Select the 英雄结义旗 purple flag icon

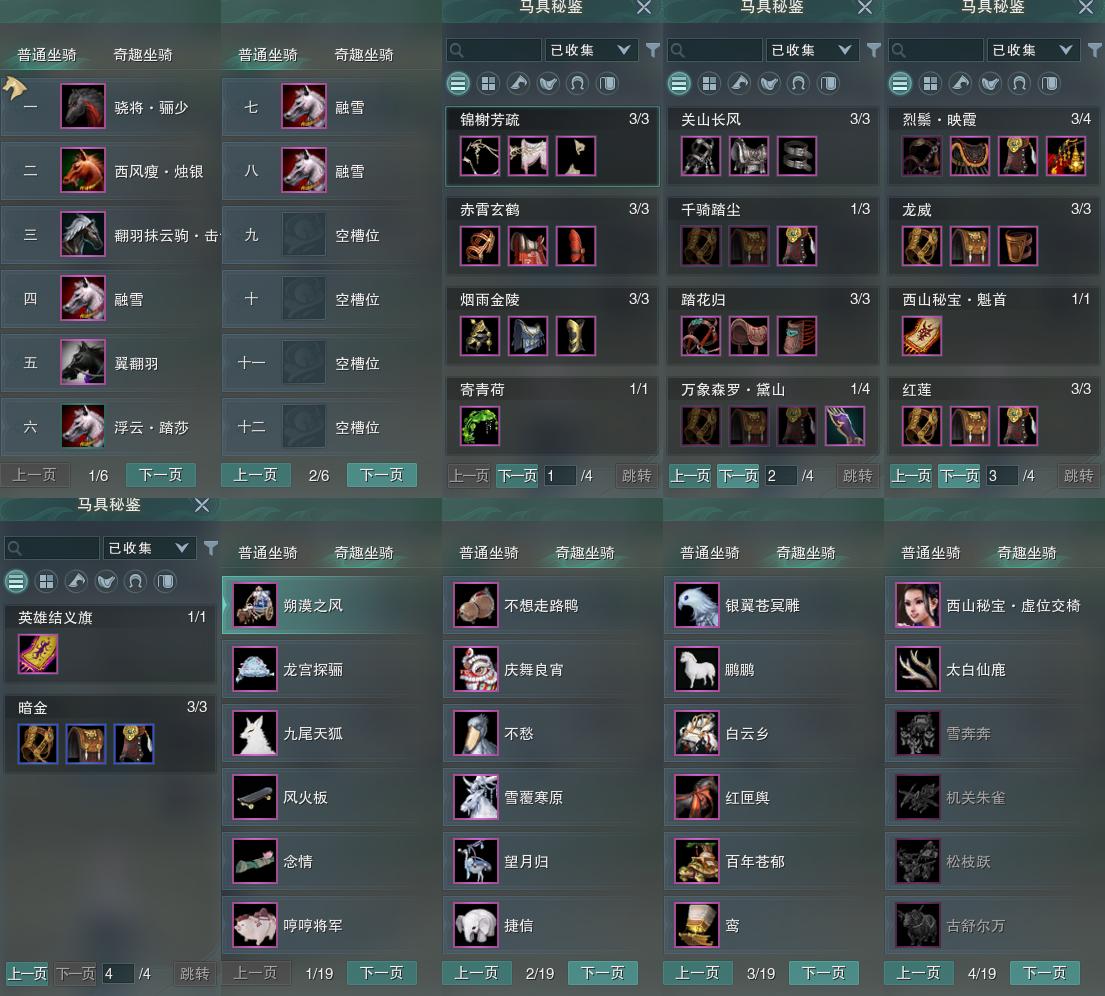tap(38, 653)
